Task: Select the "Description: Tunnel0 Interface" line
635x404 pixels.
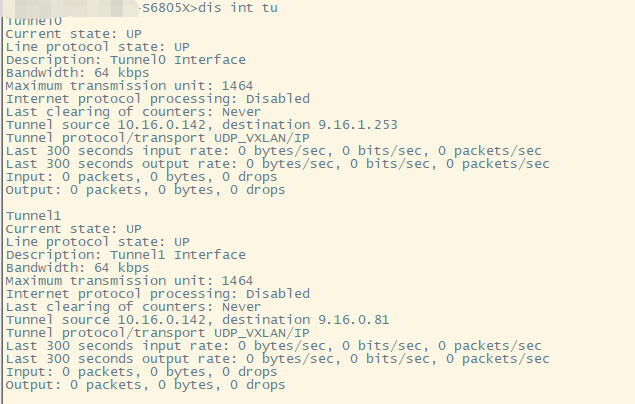Action: [125, 60]
